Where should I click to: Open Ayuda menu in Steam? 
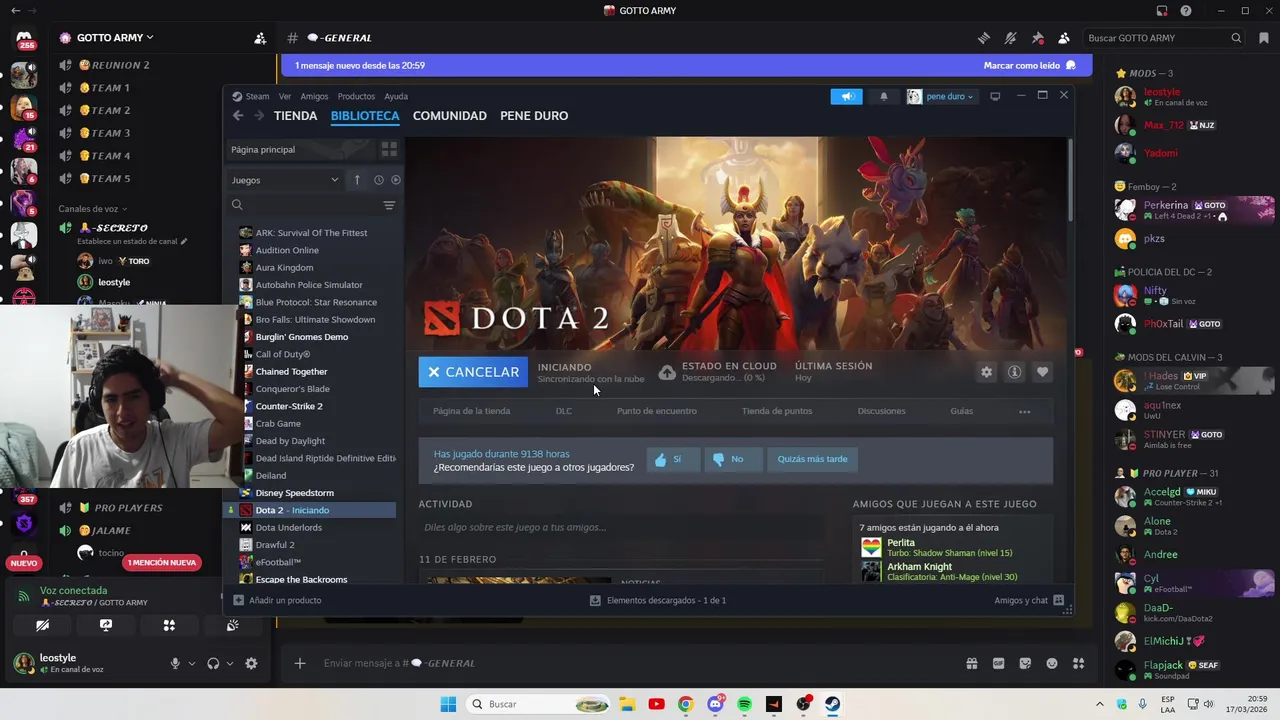tap(396, 97)
